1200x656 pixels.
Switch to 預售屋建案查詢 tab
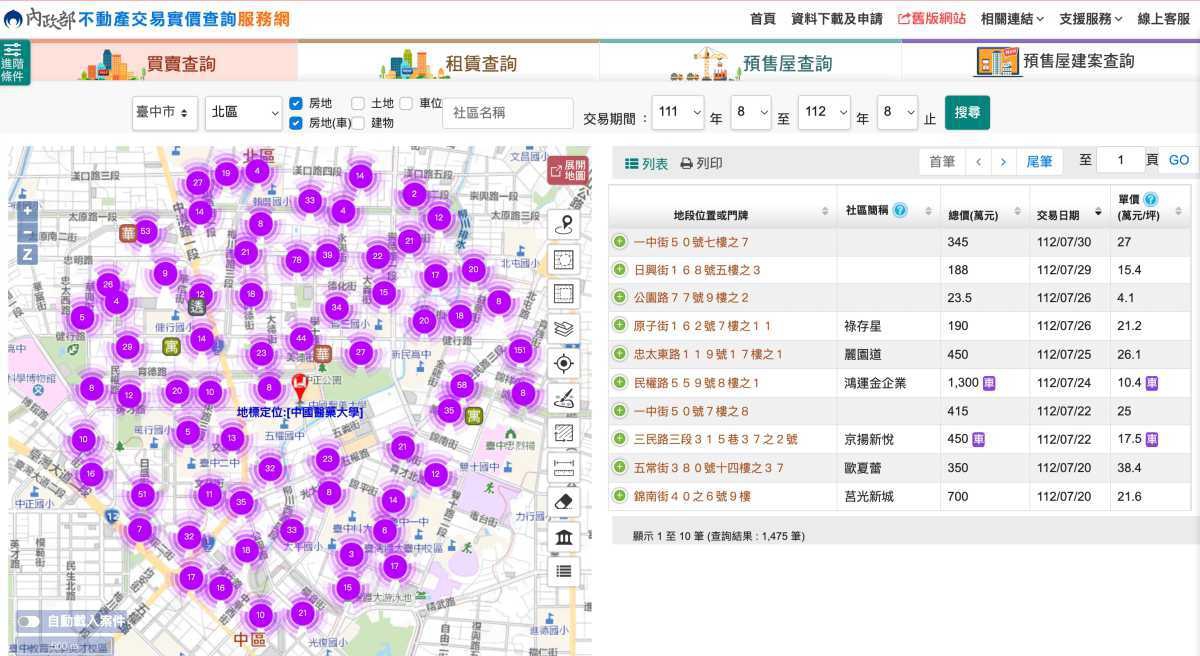[x=1051, y=62]
